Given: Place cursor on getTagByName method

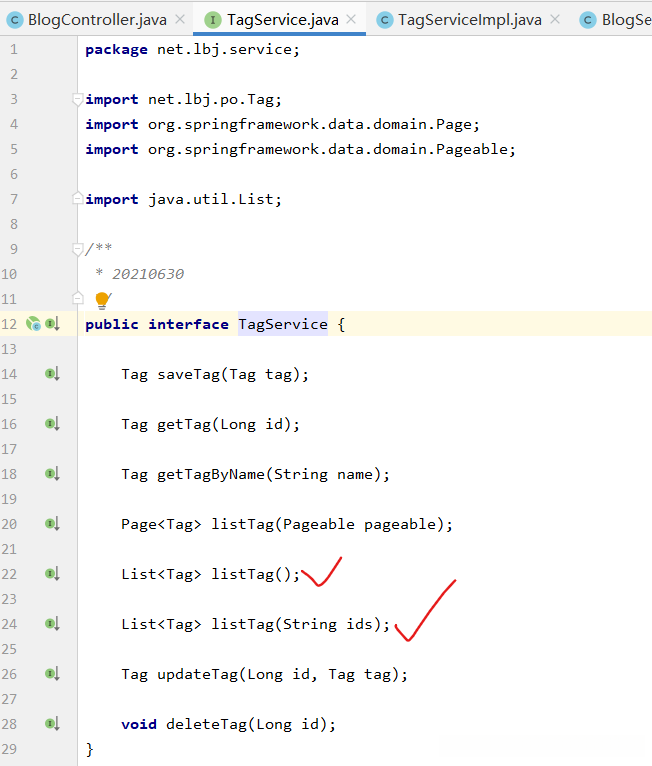Looking at the screenshot, I should [x=211, y=474].
